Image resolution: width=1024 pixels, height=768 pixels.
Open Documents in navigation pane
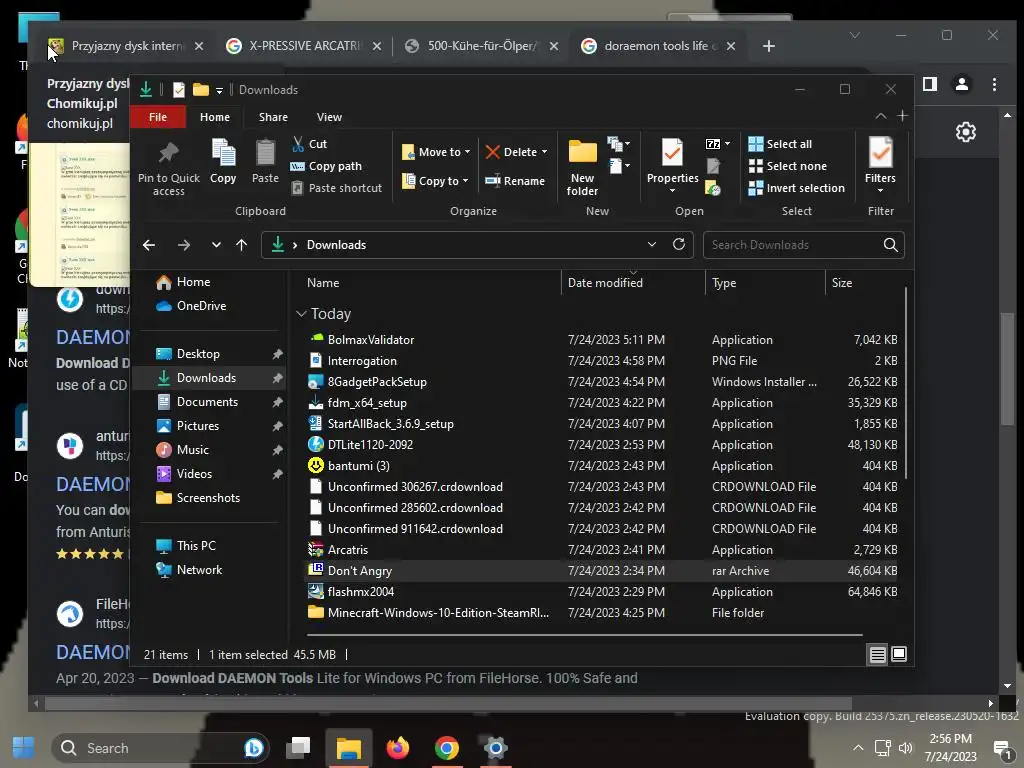(x=208, y=402)
